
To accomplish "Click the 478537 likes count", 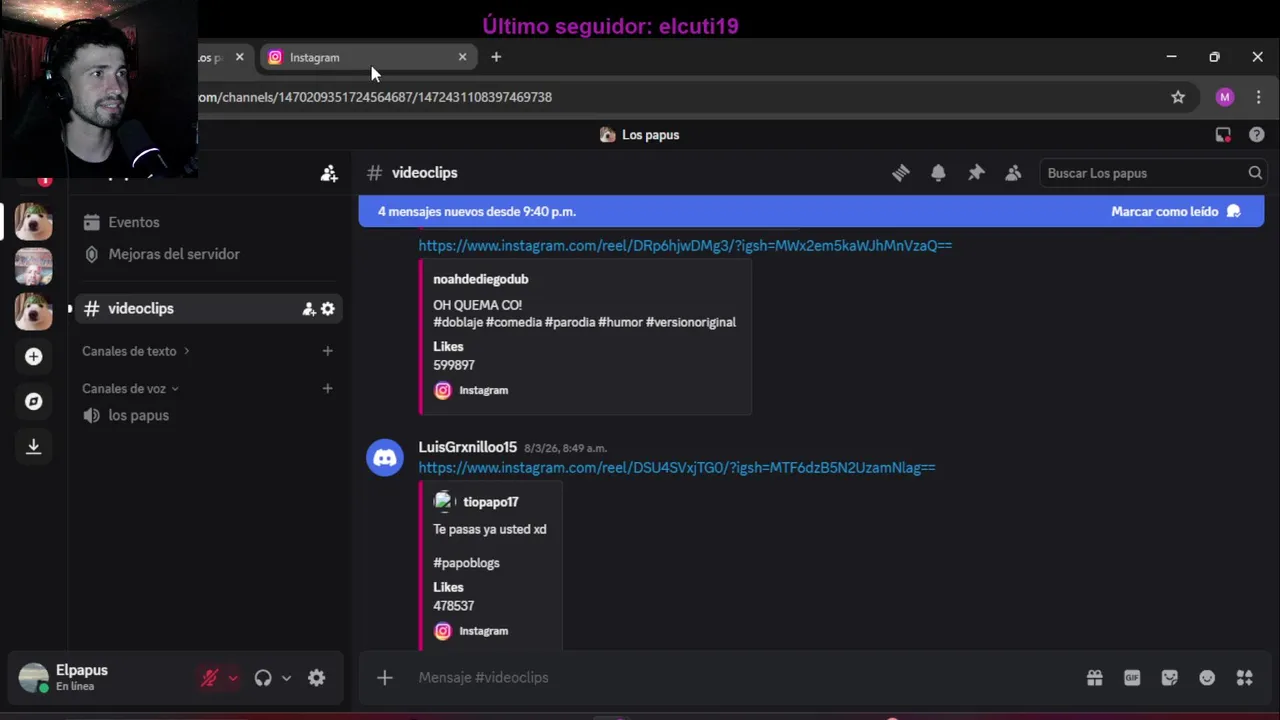I will 454,606.
